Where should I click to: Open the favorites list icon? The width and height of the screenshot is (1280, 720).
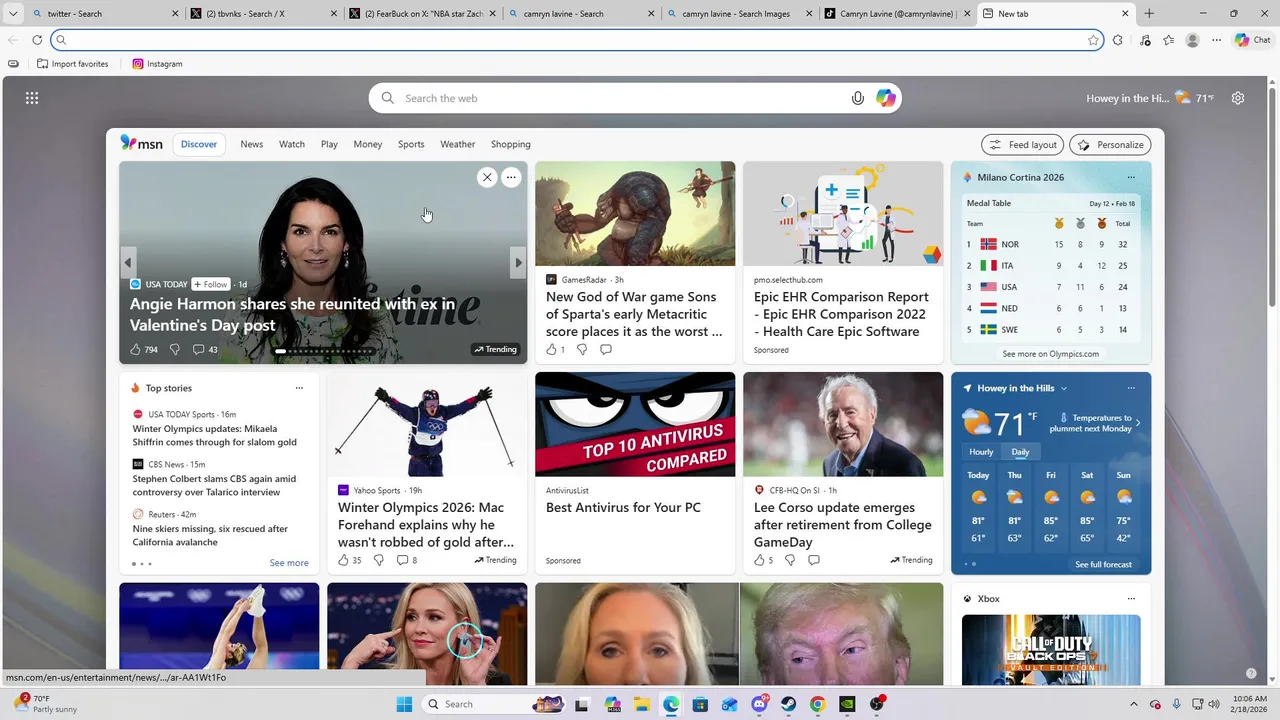pos(1168,40)
